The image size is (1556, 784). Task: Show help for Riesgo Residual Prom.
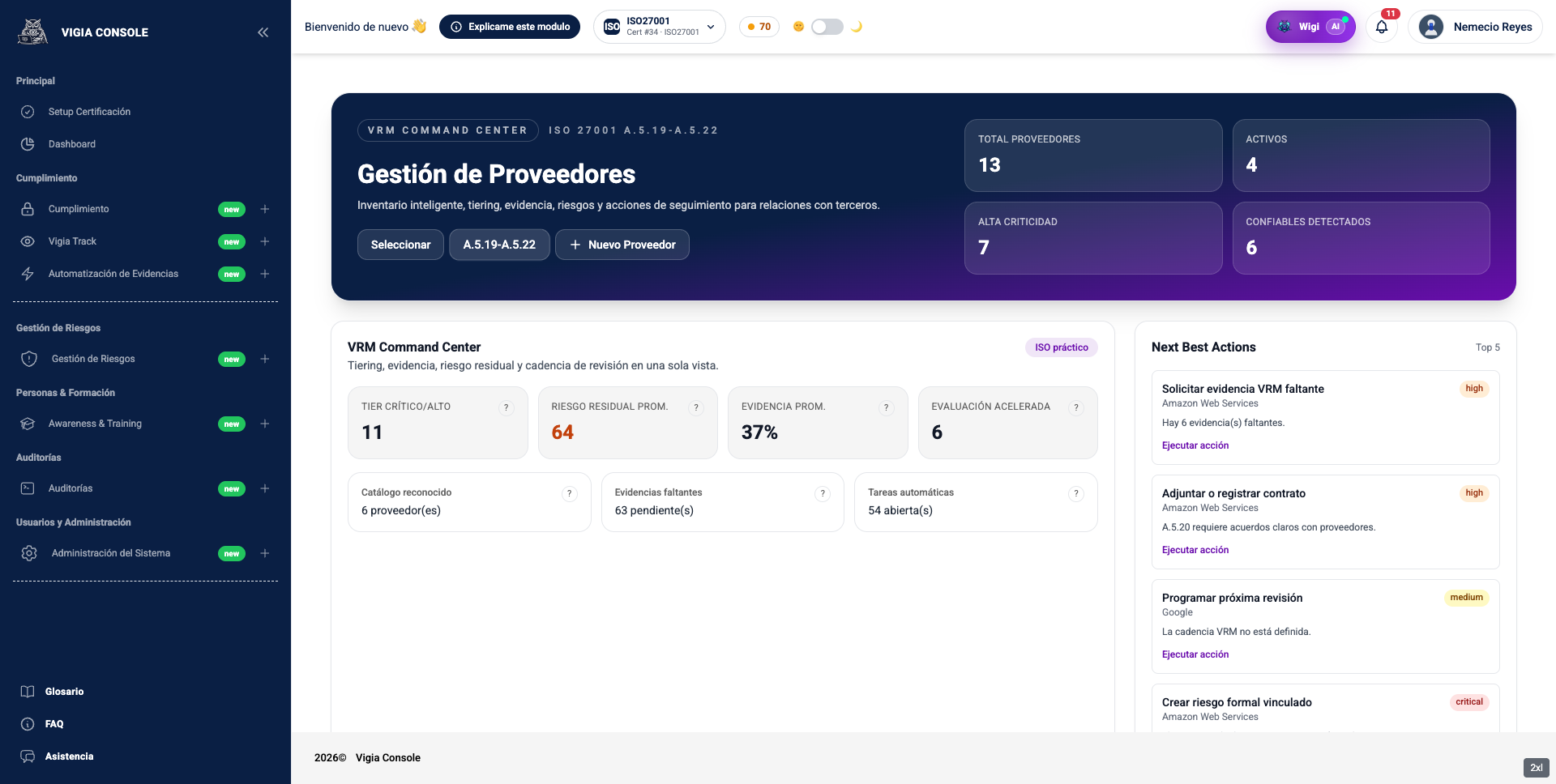(x=696, y=407)
